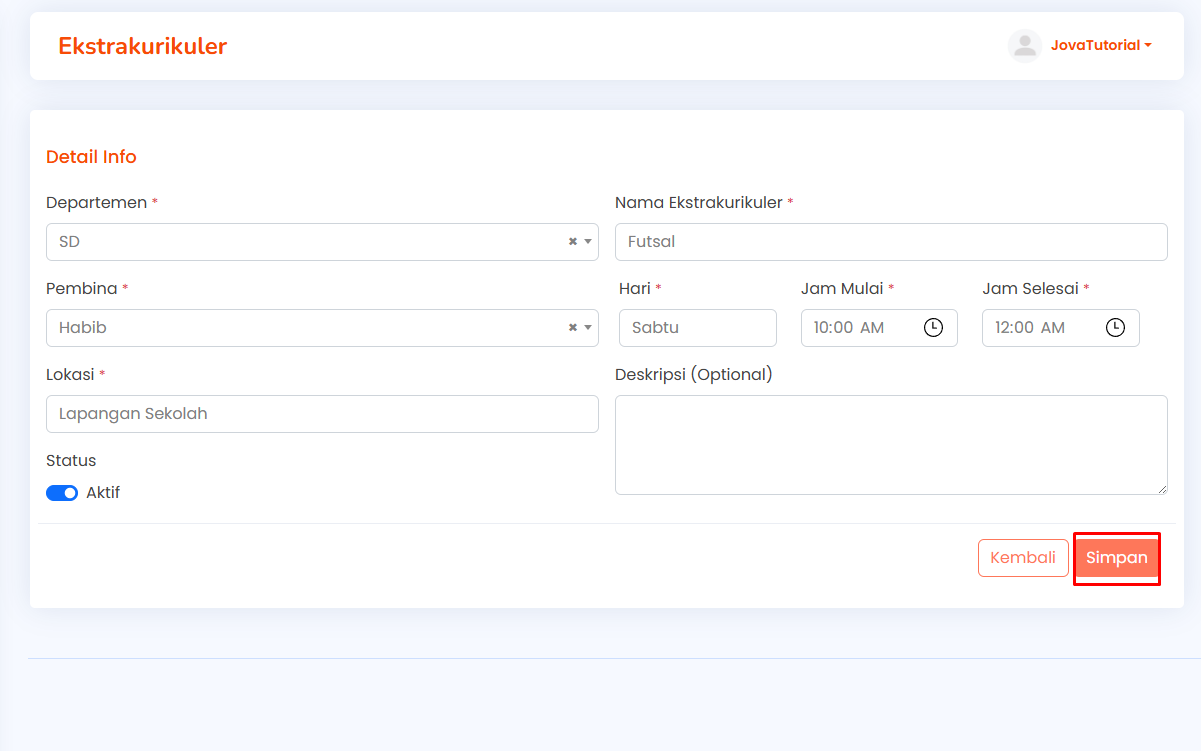Screen dimensions: 1201x751
Task: Open the Departemen dropdown arrow
Action: click(588, 242)
